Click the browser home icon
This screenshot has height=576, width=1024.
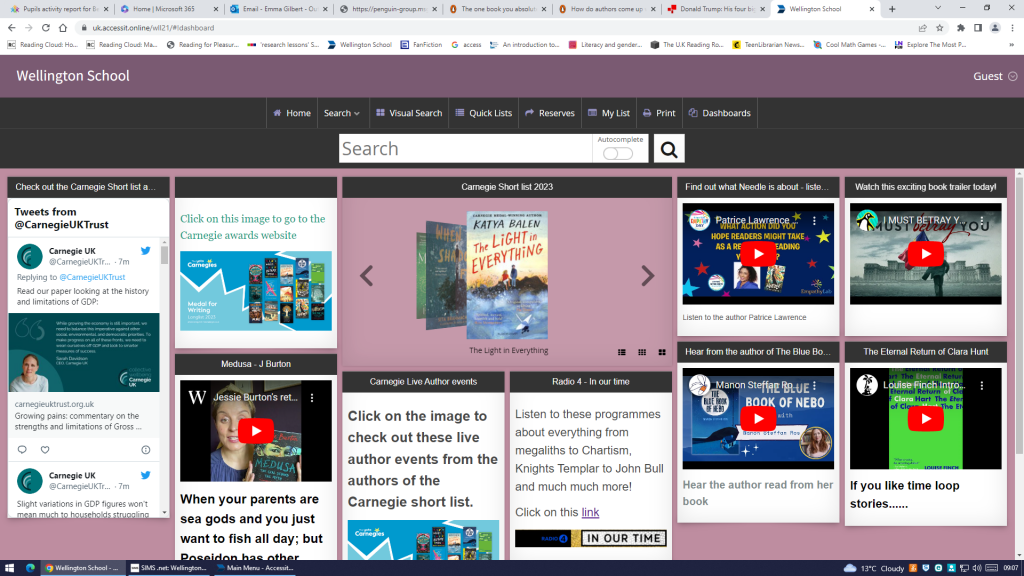(x=63, y=28)
